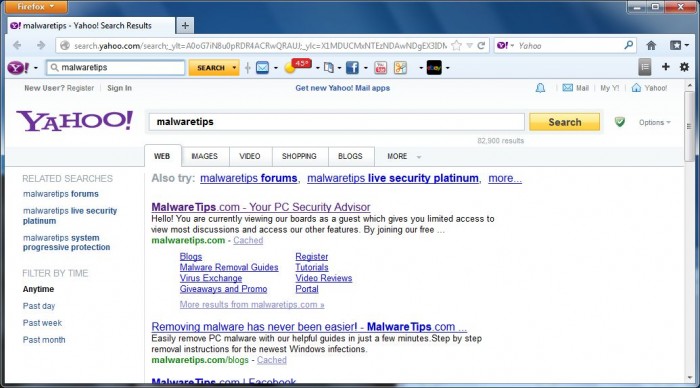Image resolution: width=700 pixels, height=388 pixels.
Task: Click the main malwaretips search input field
Action: pyautogui.click(x=337, y=122)
